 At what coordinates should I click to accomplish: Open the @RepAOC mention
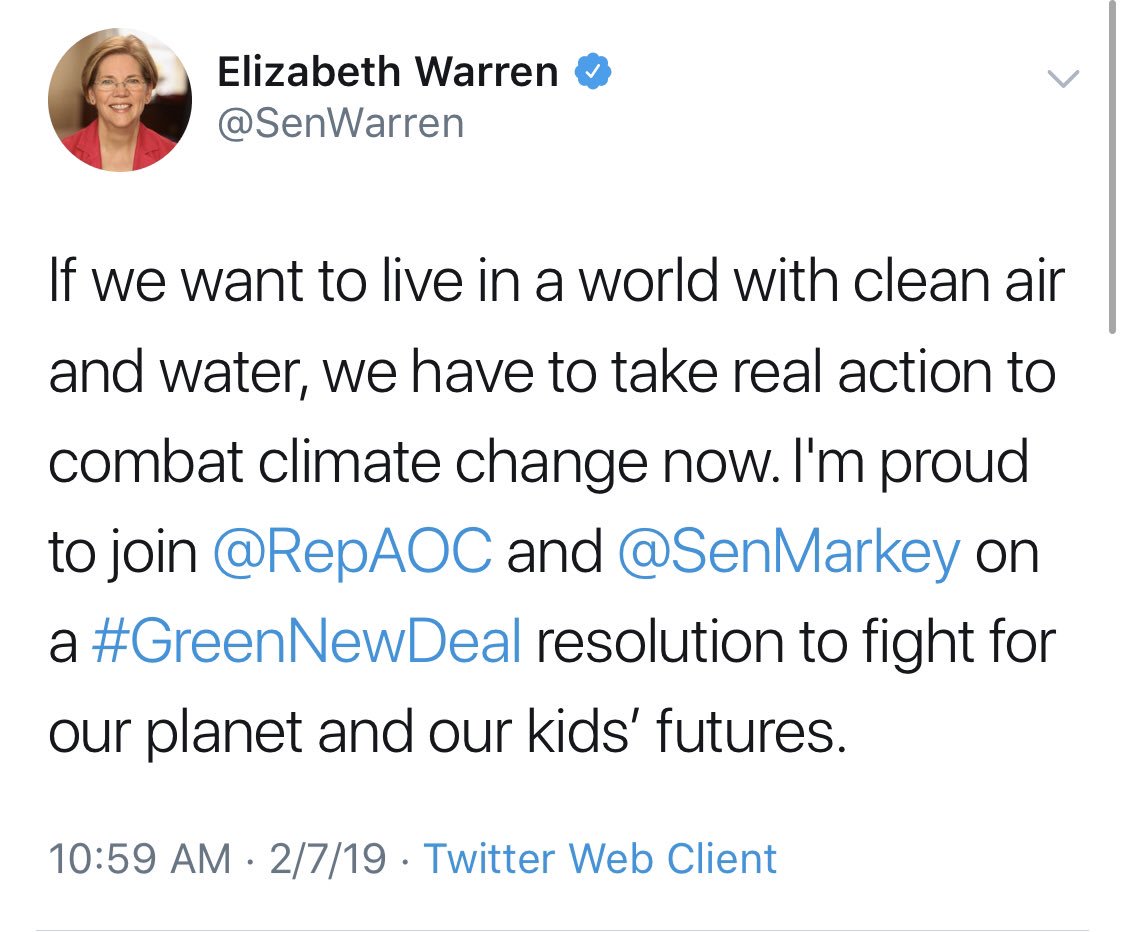(x=352, y=552)
